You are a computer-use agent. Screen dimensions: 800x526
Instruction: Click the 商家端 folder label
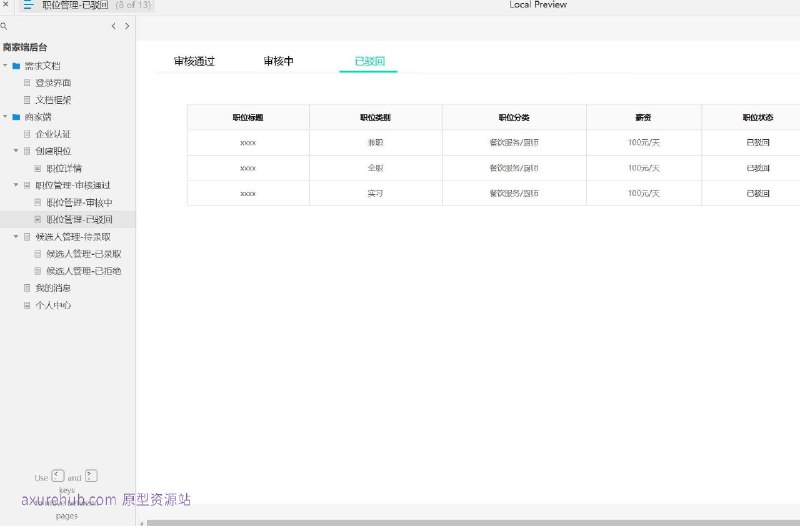38,117
